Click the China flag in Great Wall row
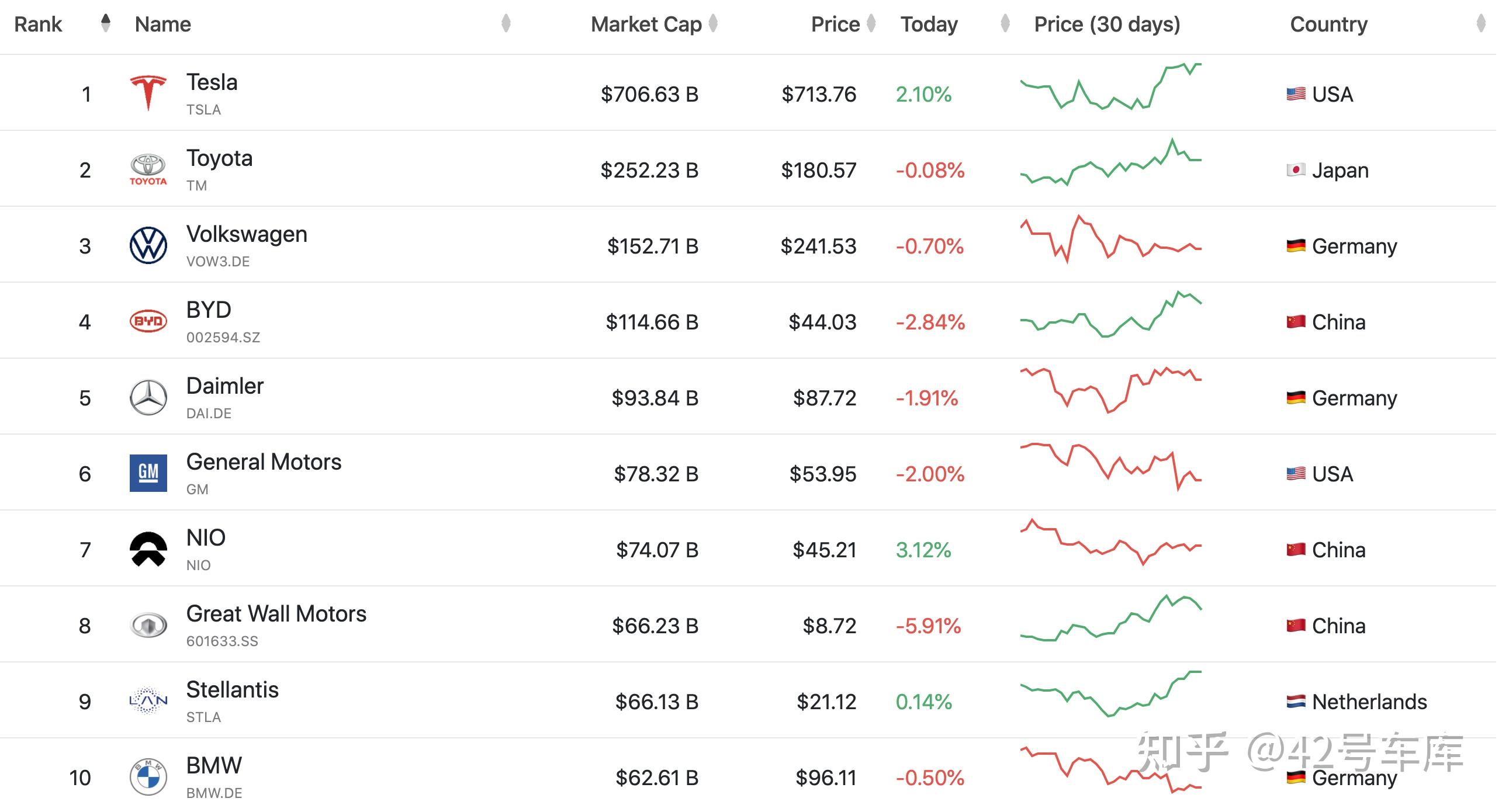 pos(1296,626)
